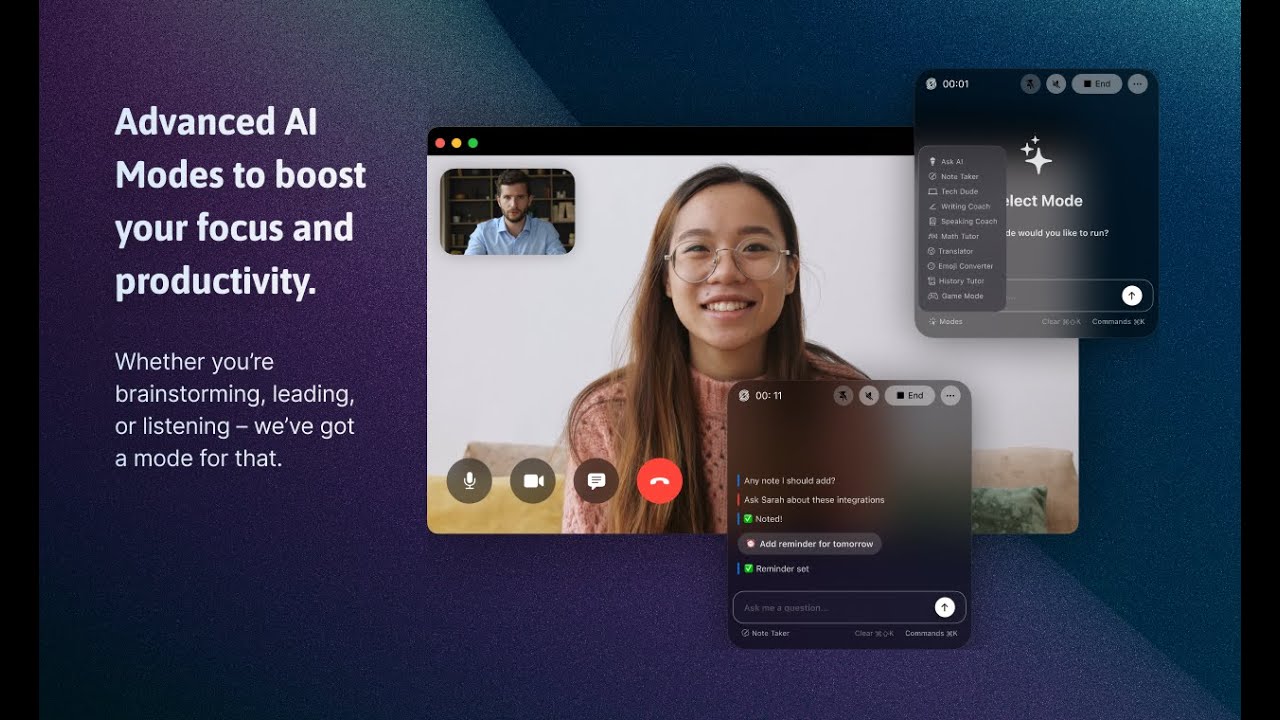Viewport: 1280px width, 720px height.
Task: Open the chat in the video call
Action: (x=596, y=481)
